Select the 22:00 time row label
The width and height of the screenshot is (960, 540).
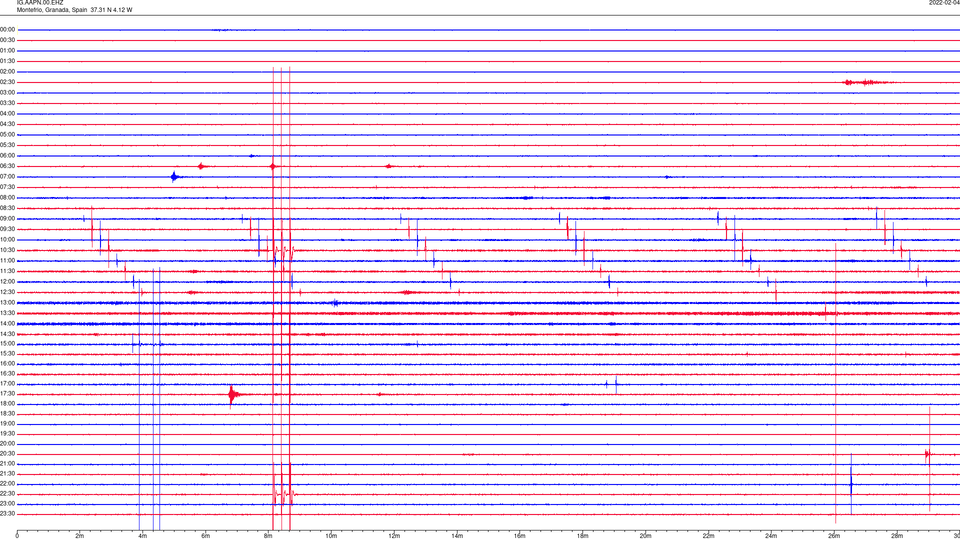(x=7, y=484)
